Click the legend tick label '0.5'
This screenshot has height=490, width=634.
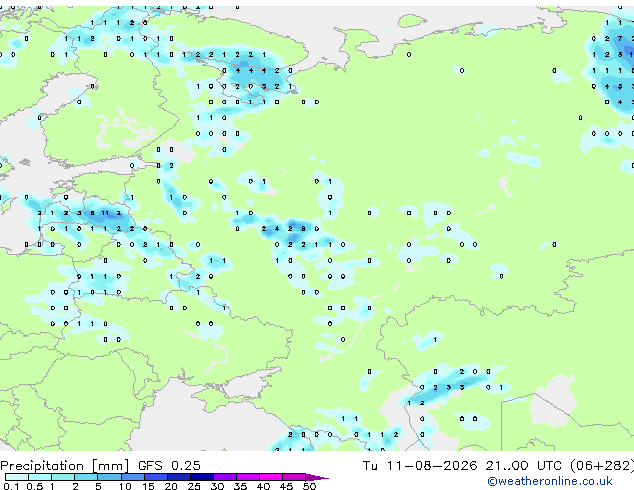[35, 486]
